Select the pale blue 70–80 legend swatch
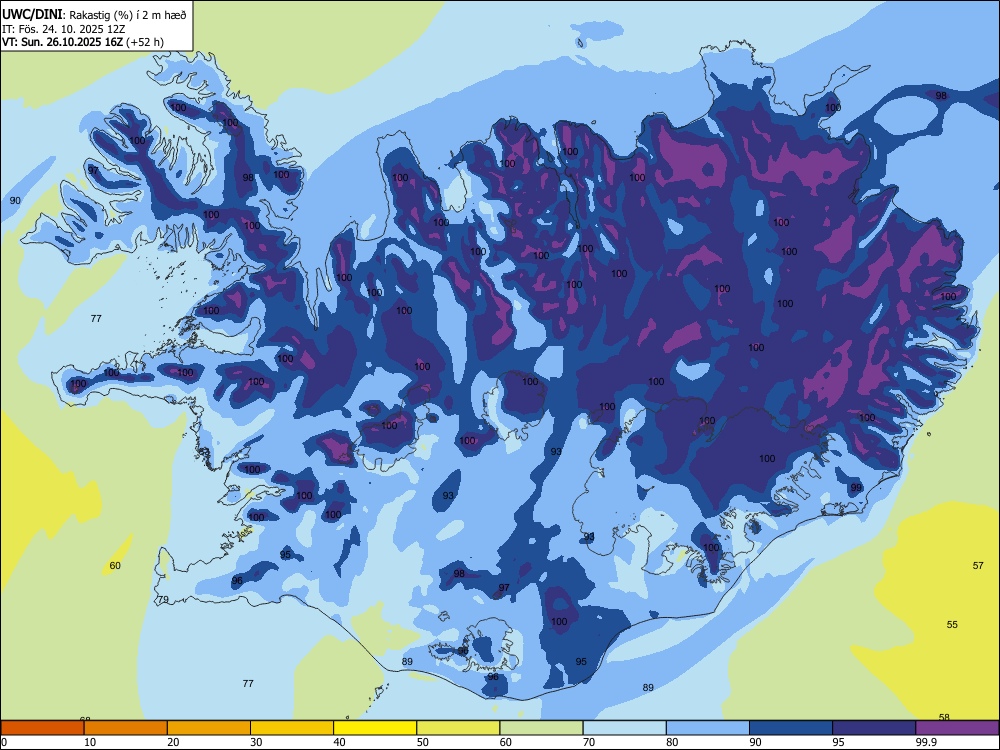The width and height of the screenshot is (1000, 750). (x=625, y=728)
